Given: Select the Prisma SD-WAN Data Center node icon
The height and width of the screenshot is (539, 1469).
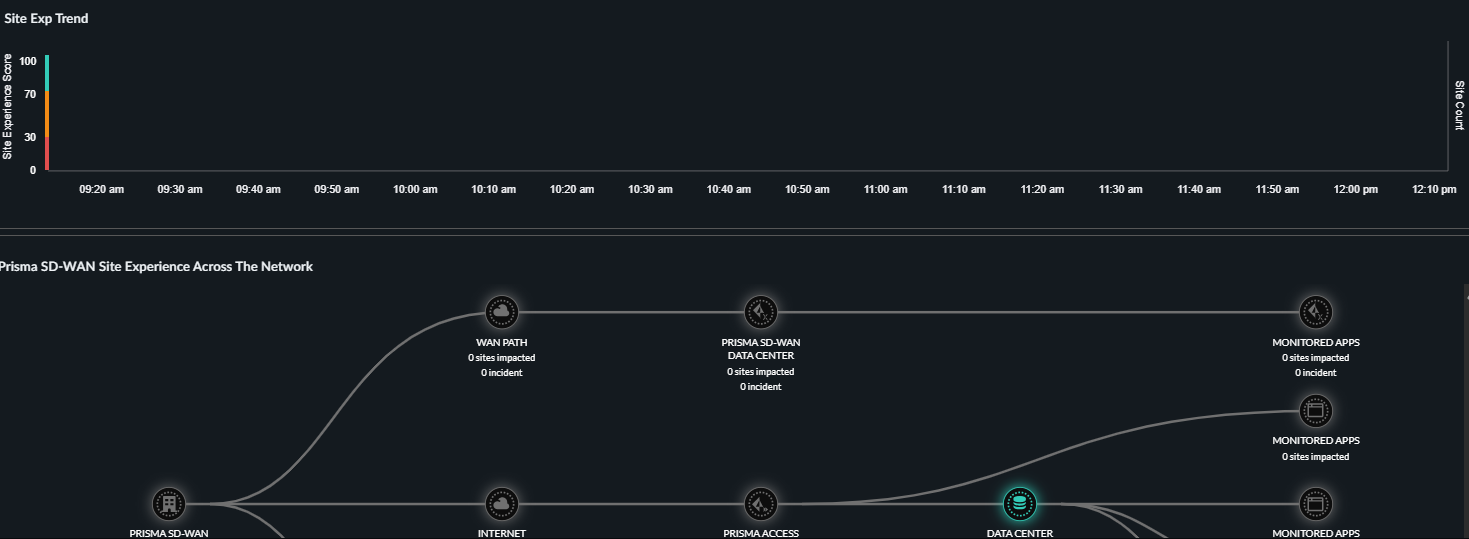Looking at the screenshot, I should click(x=760, y=312).
